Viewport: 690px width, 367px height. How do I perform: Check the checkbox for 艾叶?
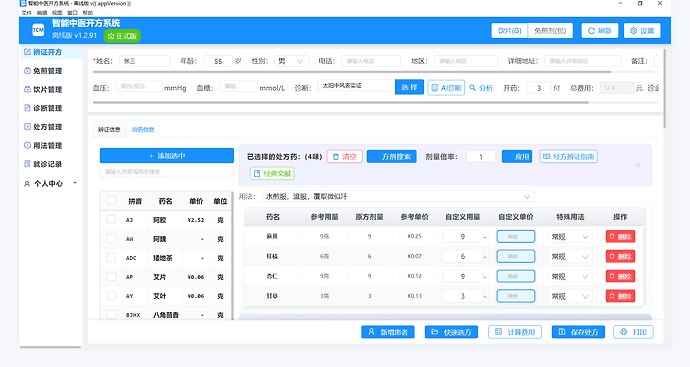tap(111, 296)
